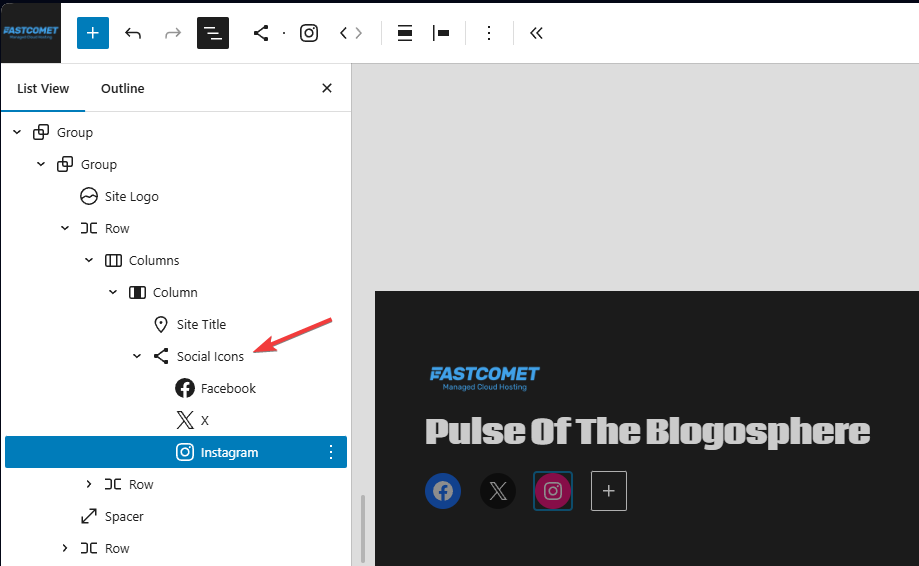Select Facebook in the list view
Image resolution: width=919 pixels, height=566 pixels.
(228, 388)
